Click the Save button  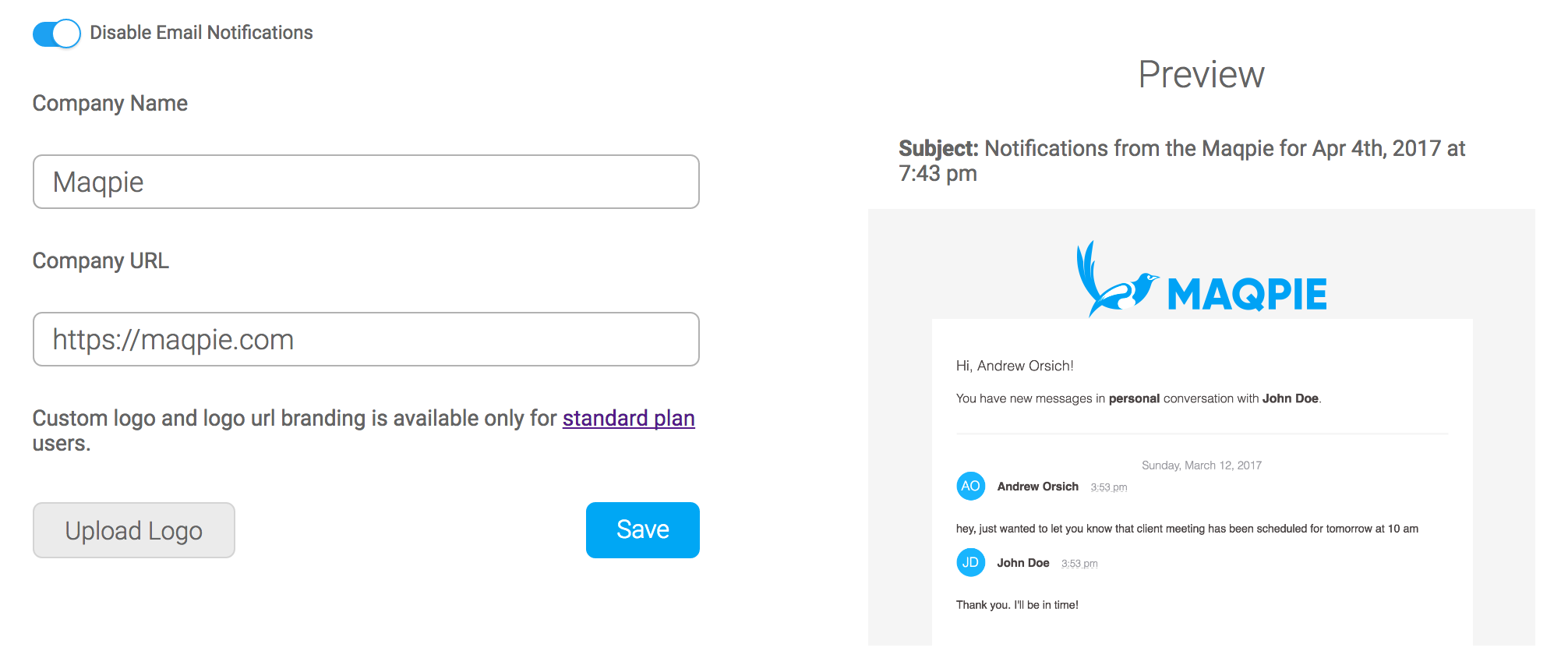642,529
